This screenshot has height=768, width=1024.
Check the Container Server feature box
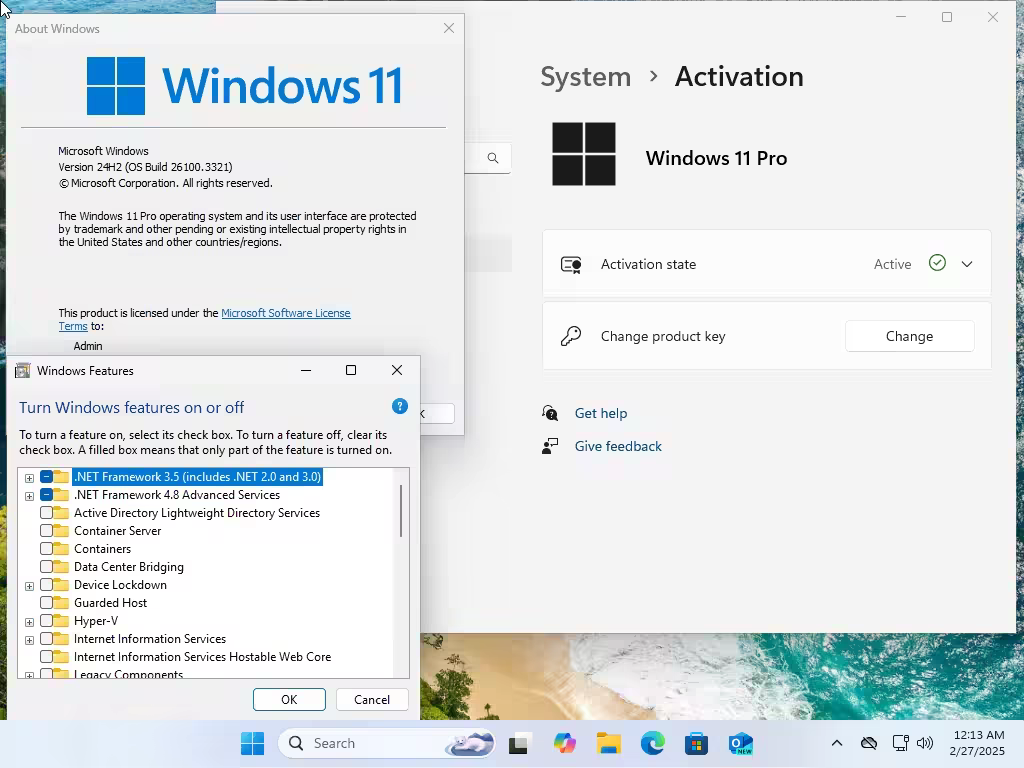(x=46, y=531)
